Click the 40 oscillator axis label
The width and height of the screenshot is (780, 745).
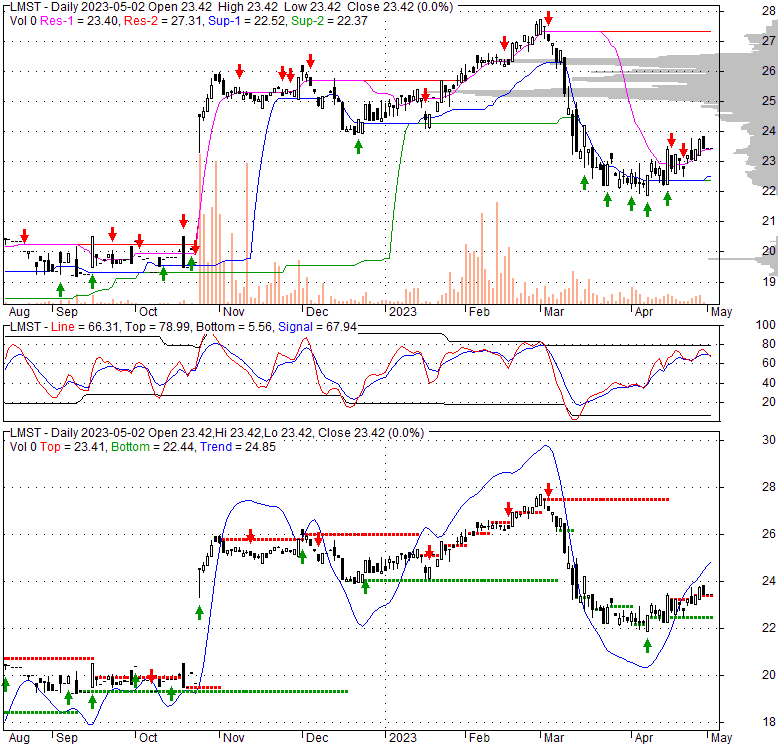(769, 382)
